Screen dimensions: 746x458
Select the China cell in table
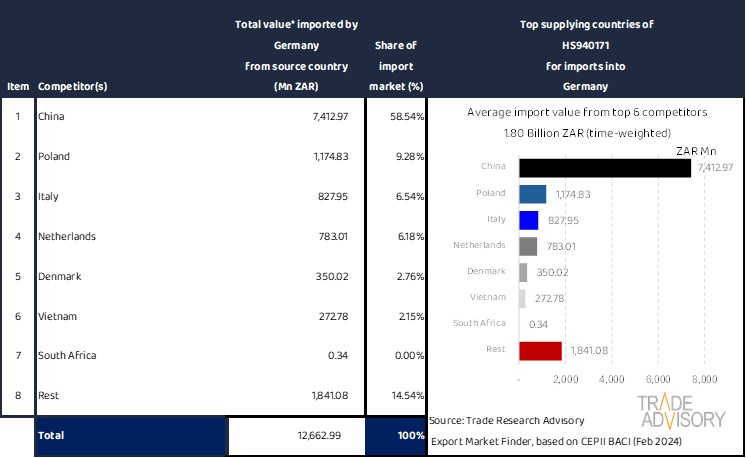coord(50,117)
